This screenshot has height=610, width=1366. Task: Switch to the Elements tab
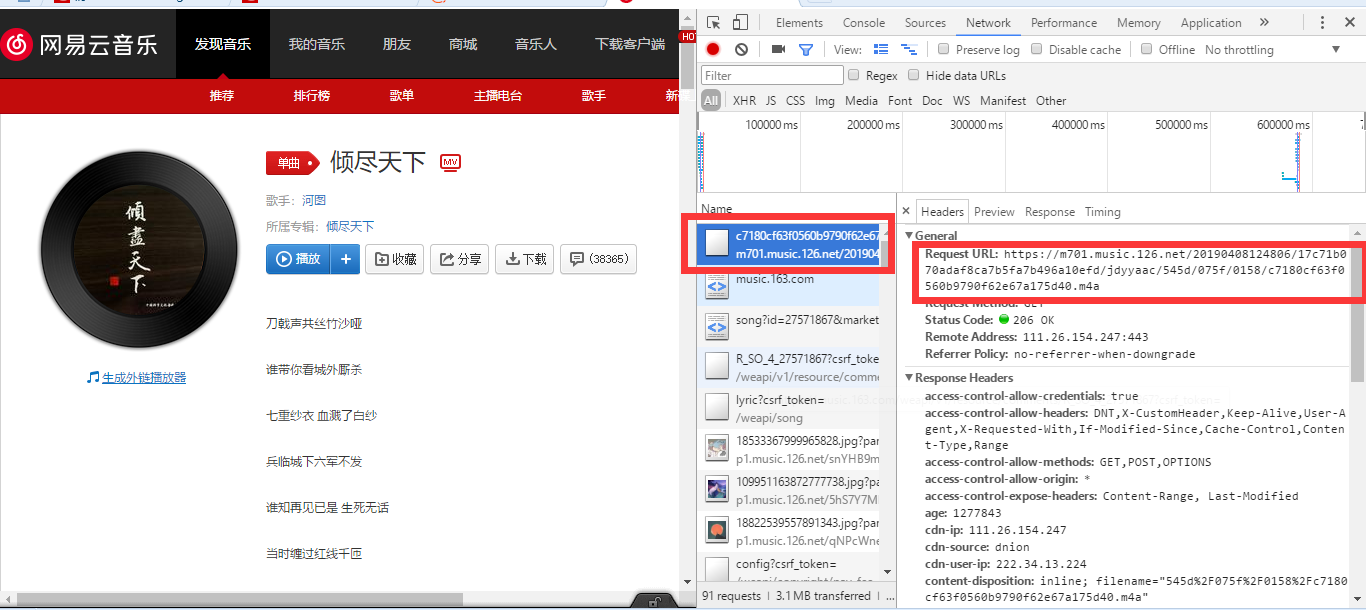799,23
